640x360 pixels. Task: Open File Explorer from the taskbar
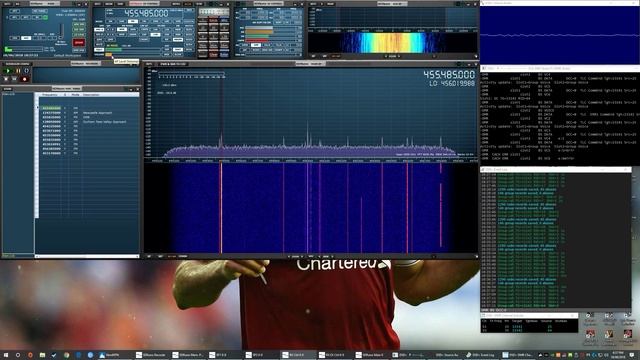42,355
